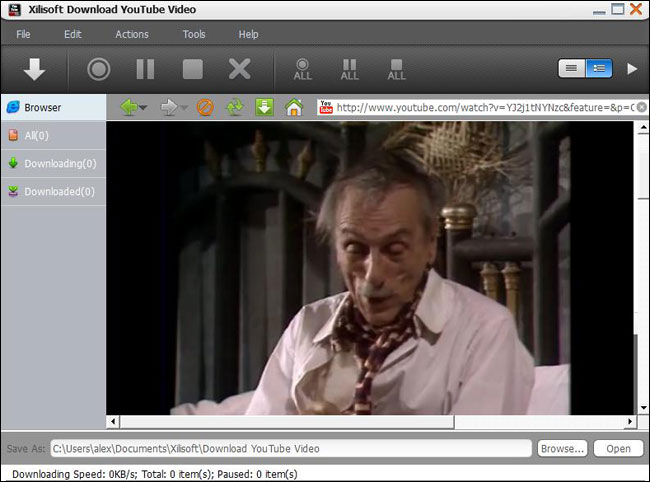Image resolution: width=650 pixels, height=482 pixels.
Task: Click the Delete X toolbar icon
Action: 239,70
